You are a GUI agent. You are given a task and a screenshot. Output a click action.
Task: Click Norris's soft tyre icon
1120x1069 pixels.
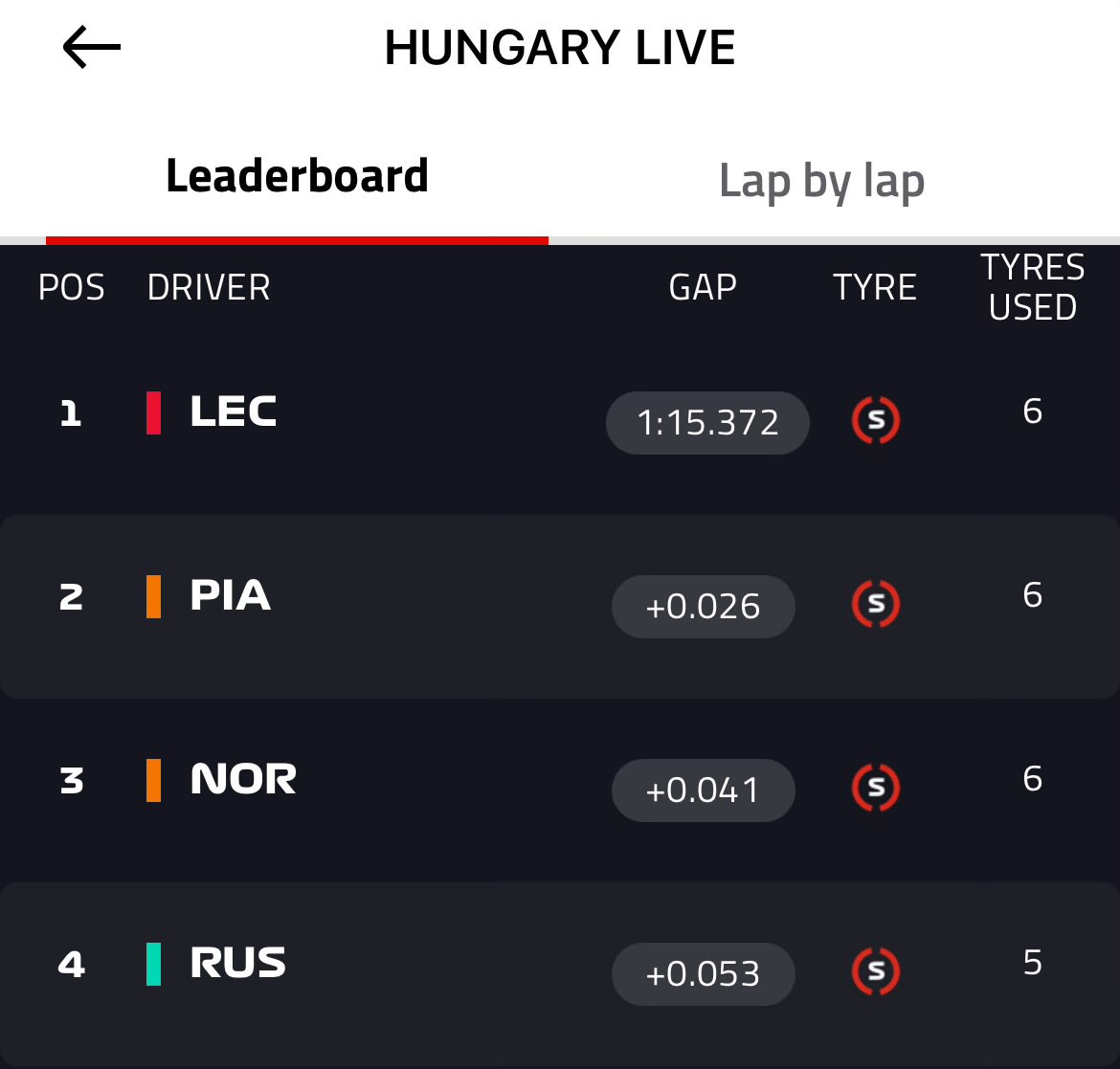pos(875,789)
